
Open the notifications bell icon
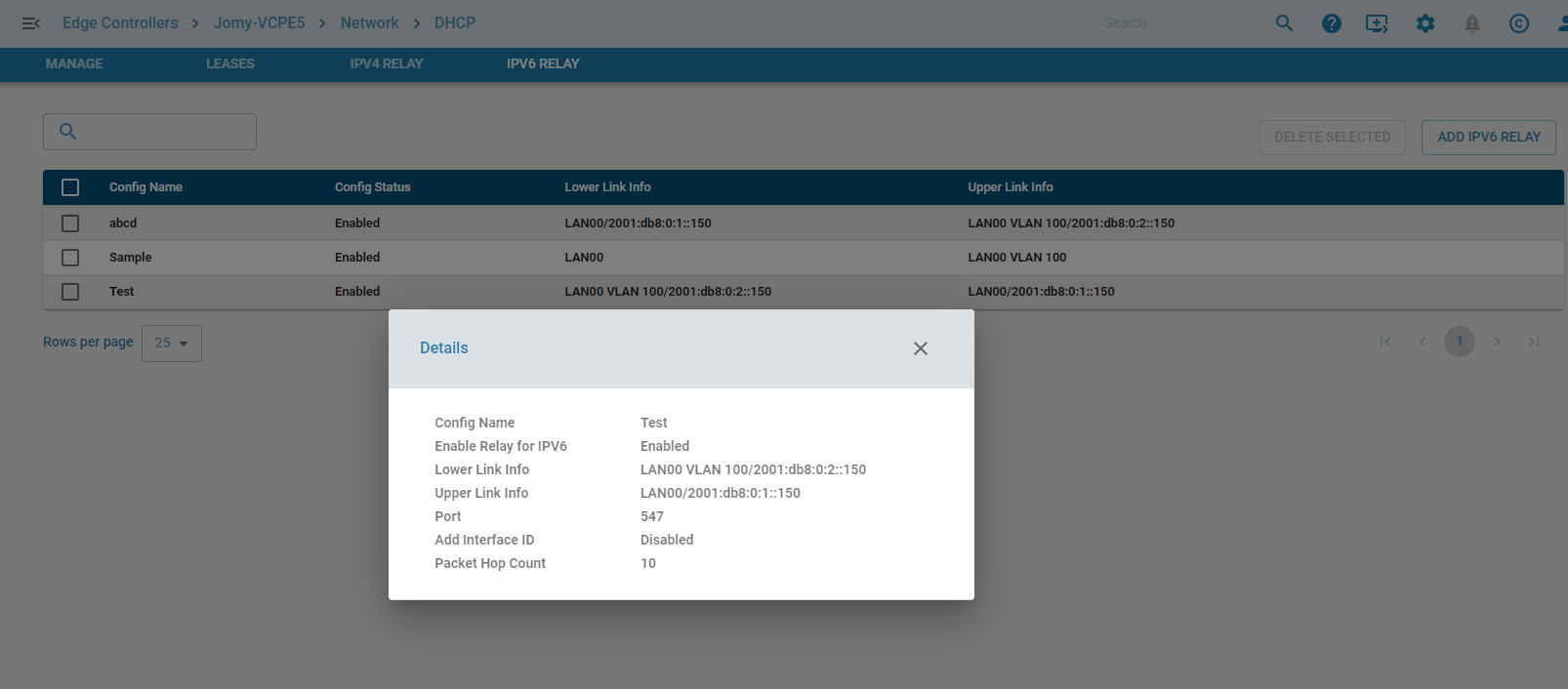(1472, 23)
